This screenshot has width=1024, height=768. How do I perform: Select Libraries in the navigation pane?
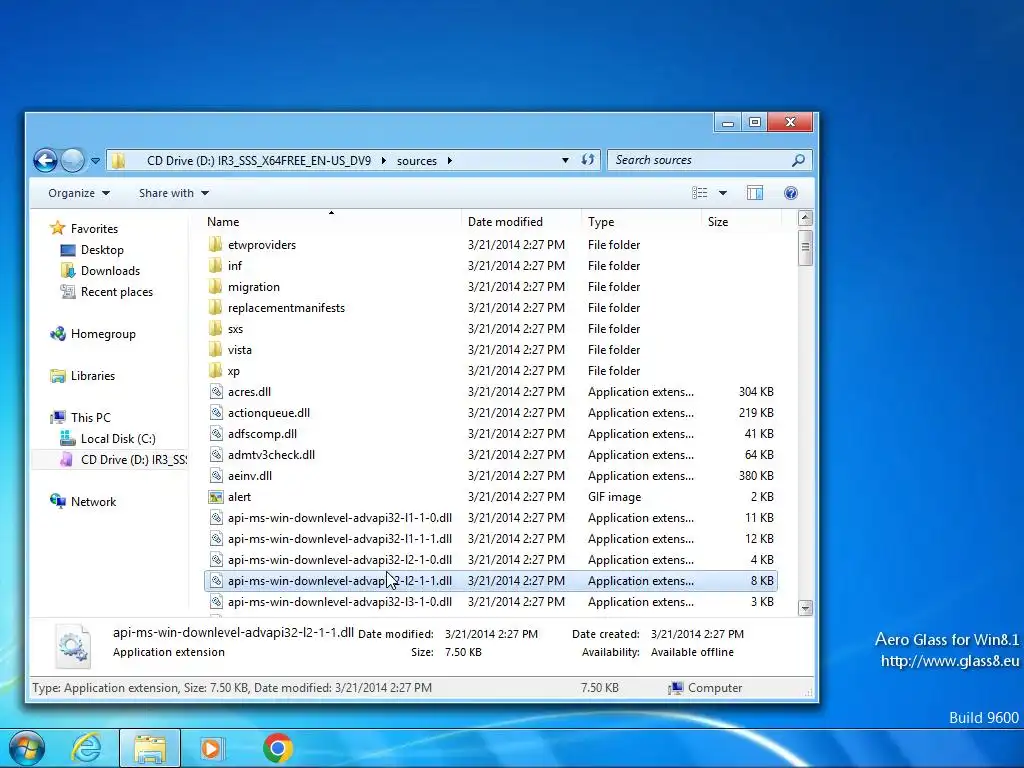[93, 376]
